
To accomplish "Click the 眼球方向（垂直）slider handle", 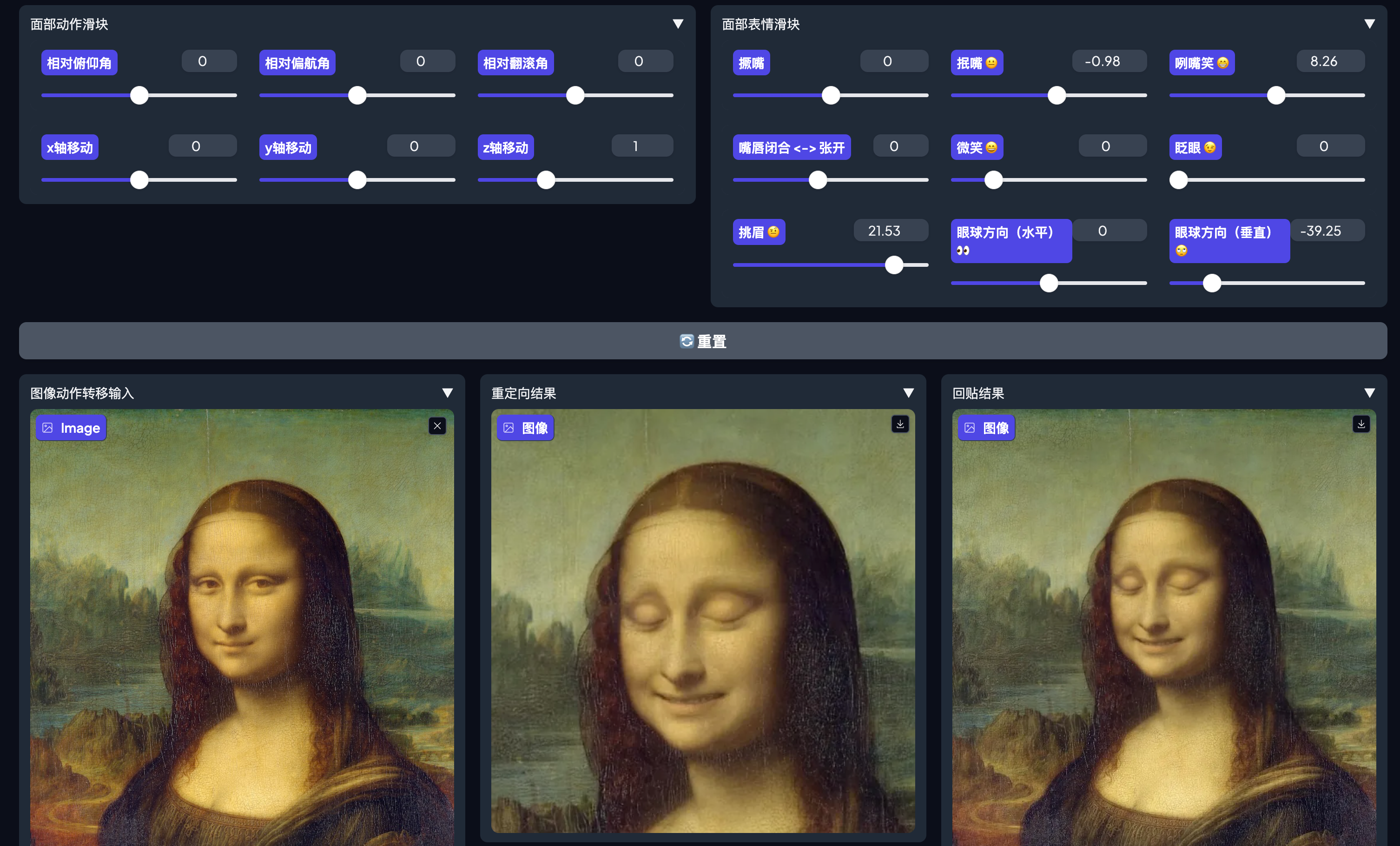I will pos(1212,283).
